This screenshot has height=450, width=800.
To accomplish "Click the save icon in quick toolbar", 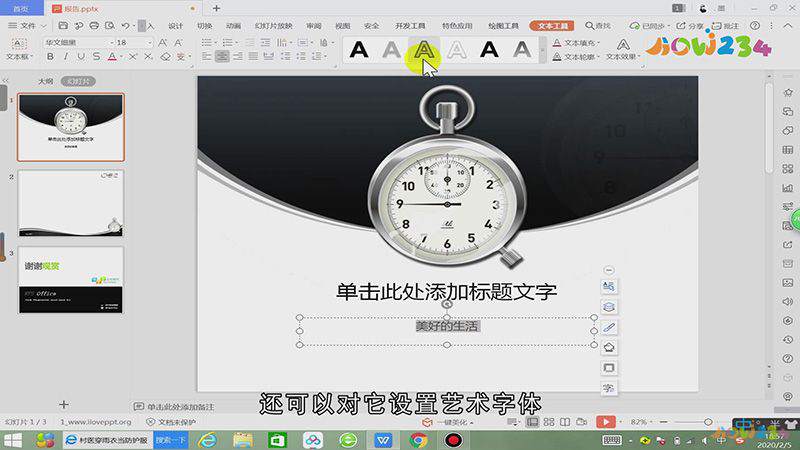I will click(63, 25).
